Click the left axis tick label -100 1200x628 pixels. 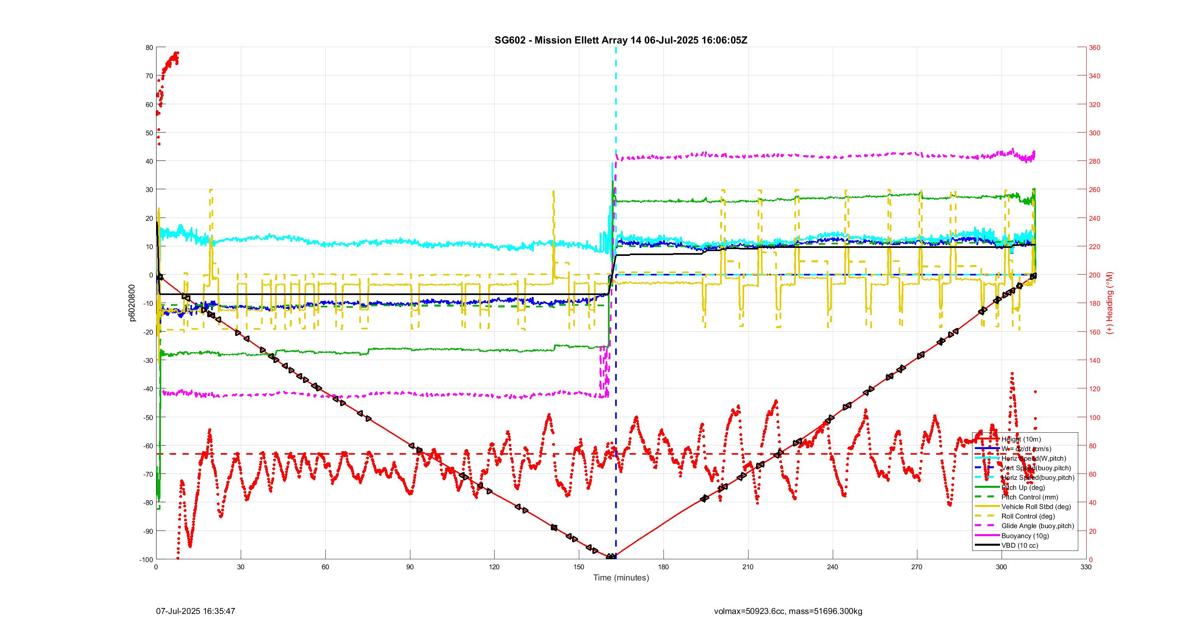[145, 559]
